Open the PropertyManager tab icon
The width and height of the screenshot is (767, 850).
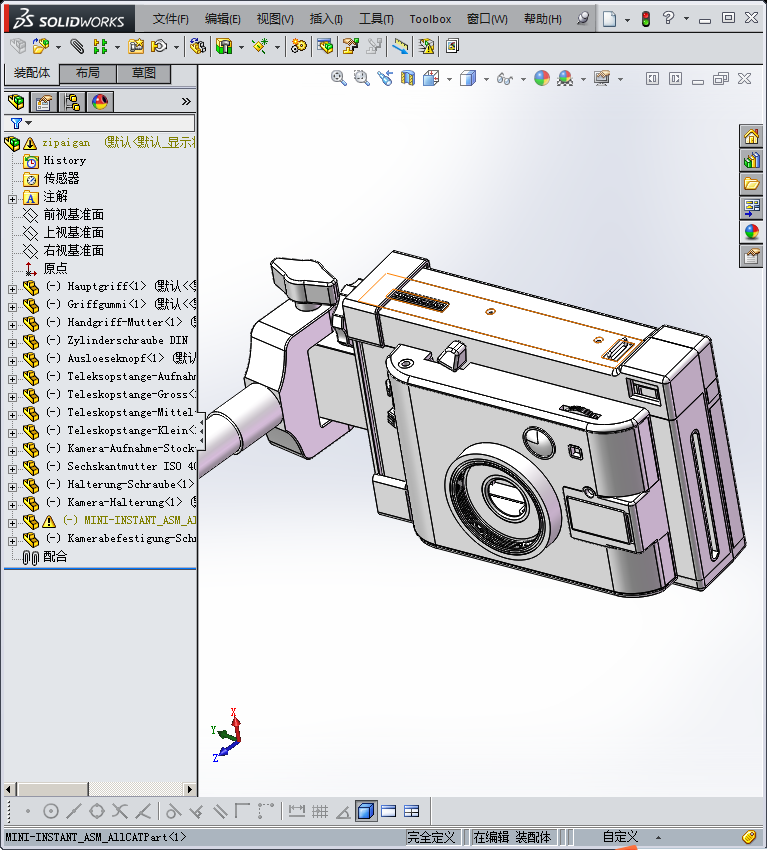coord(44,102)
